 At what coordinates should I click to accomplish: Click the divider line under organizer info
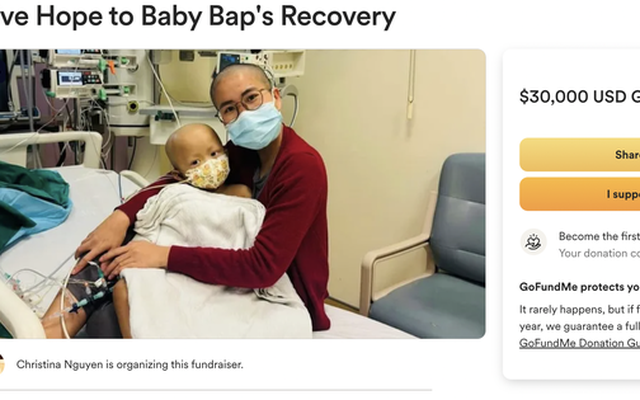coord(216,390)
